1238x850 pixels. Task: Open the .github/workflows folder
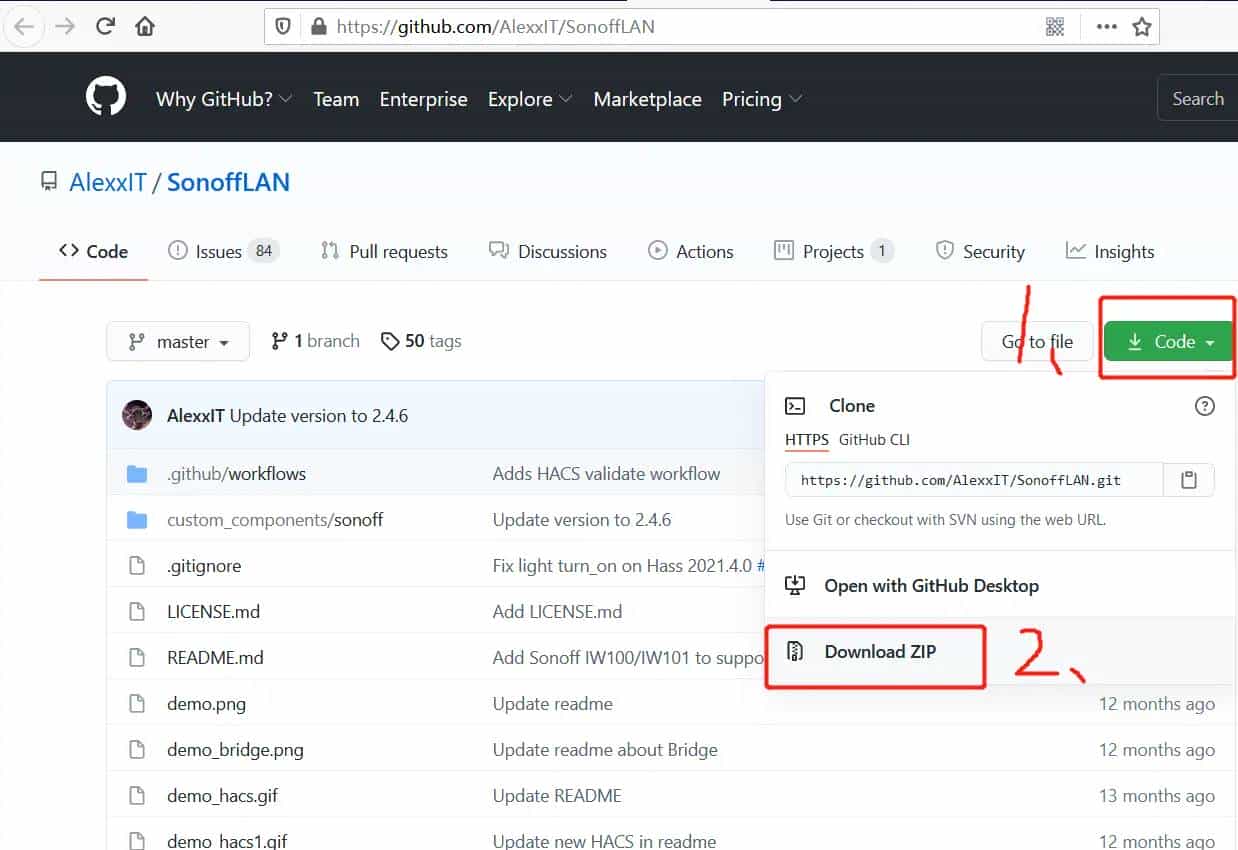coord(237,474)
